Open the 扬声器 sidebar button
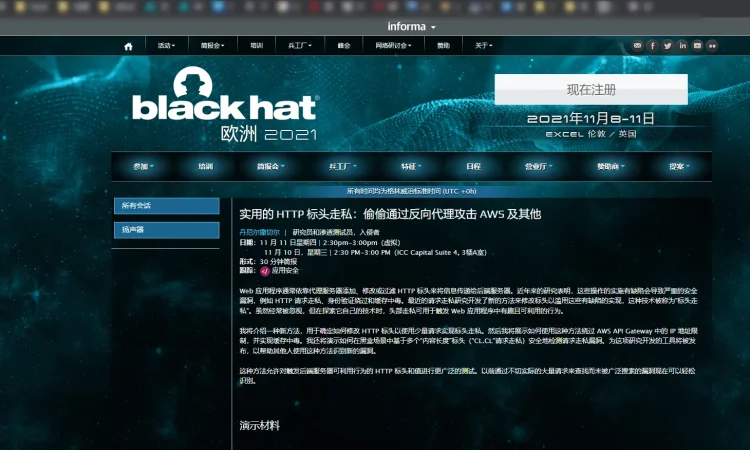750x450 pixels. [x=167, y=230]
